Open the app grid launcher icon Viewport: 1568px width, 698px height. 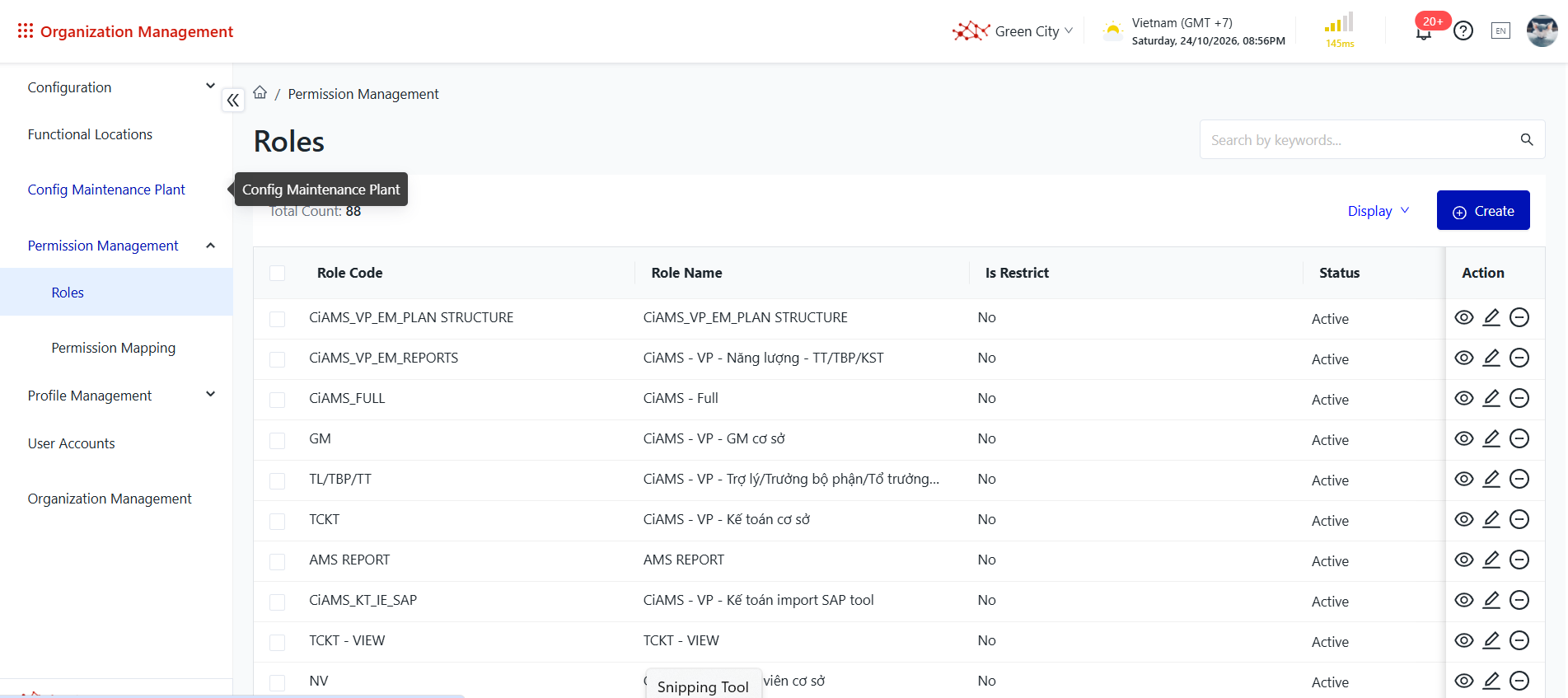[x=26, y=31]
